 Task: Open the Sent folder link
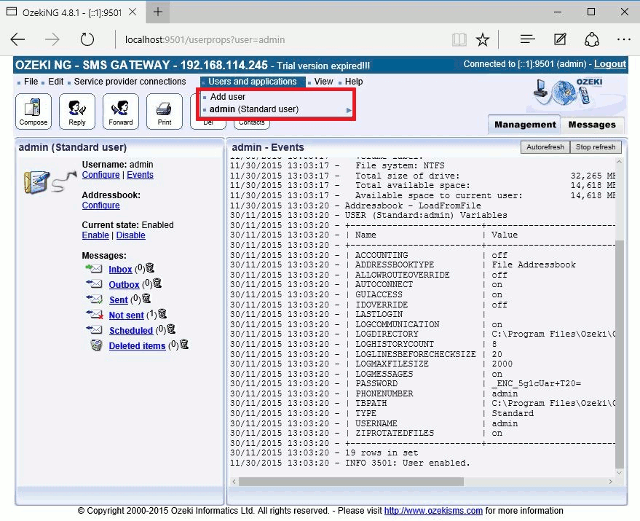(x=118, y=300)
